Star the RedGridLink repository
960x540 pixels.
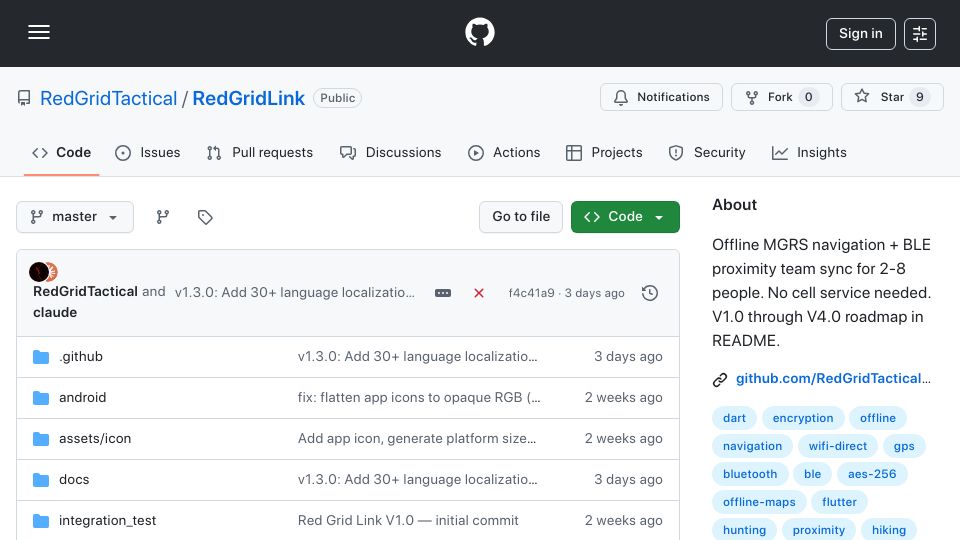[892, 97]
